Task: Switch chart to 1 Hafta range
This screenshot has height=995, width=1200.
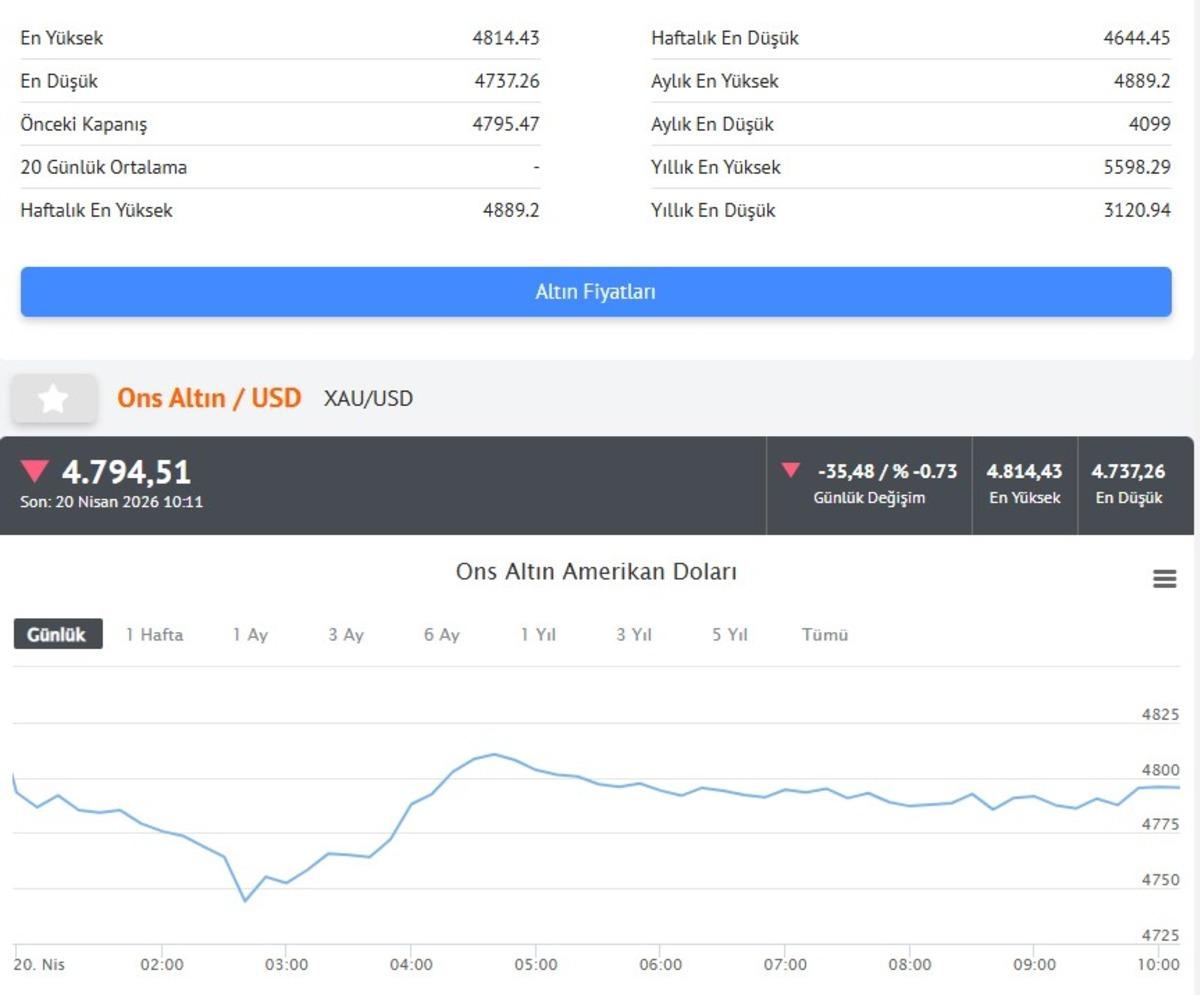Action: click(x=154, y=635)
